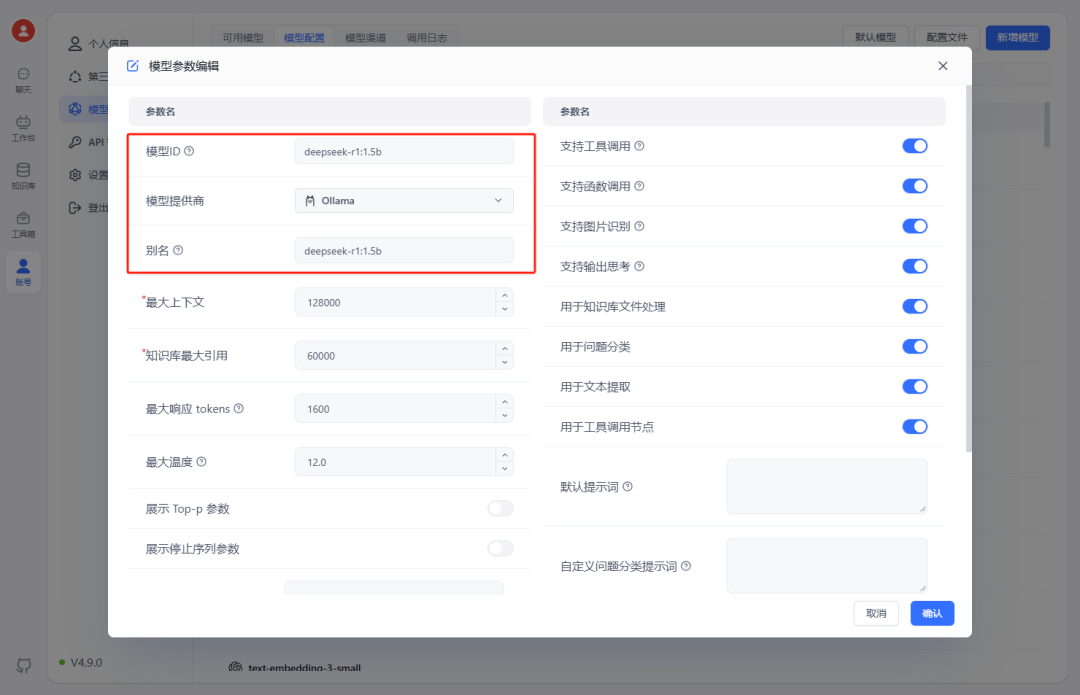Click the help icon beside 自定义问题分类提示词
This screenshot has width=1080, height=695.
click(686, 566)
